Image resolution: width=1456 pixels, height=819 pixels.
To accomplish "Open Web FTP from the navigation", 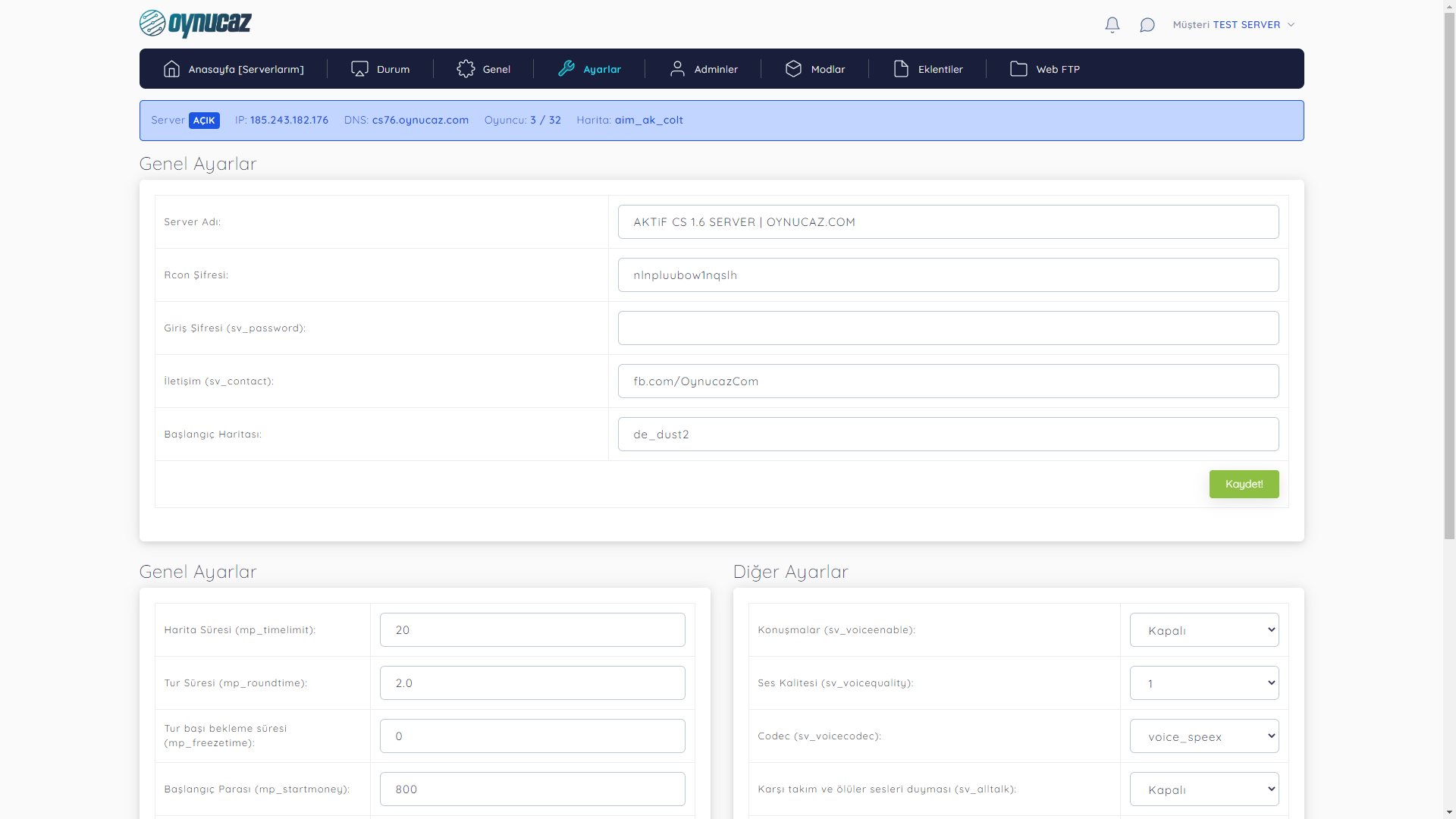I will [x=1045, y=69].
